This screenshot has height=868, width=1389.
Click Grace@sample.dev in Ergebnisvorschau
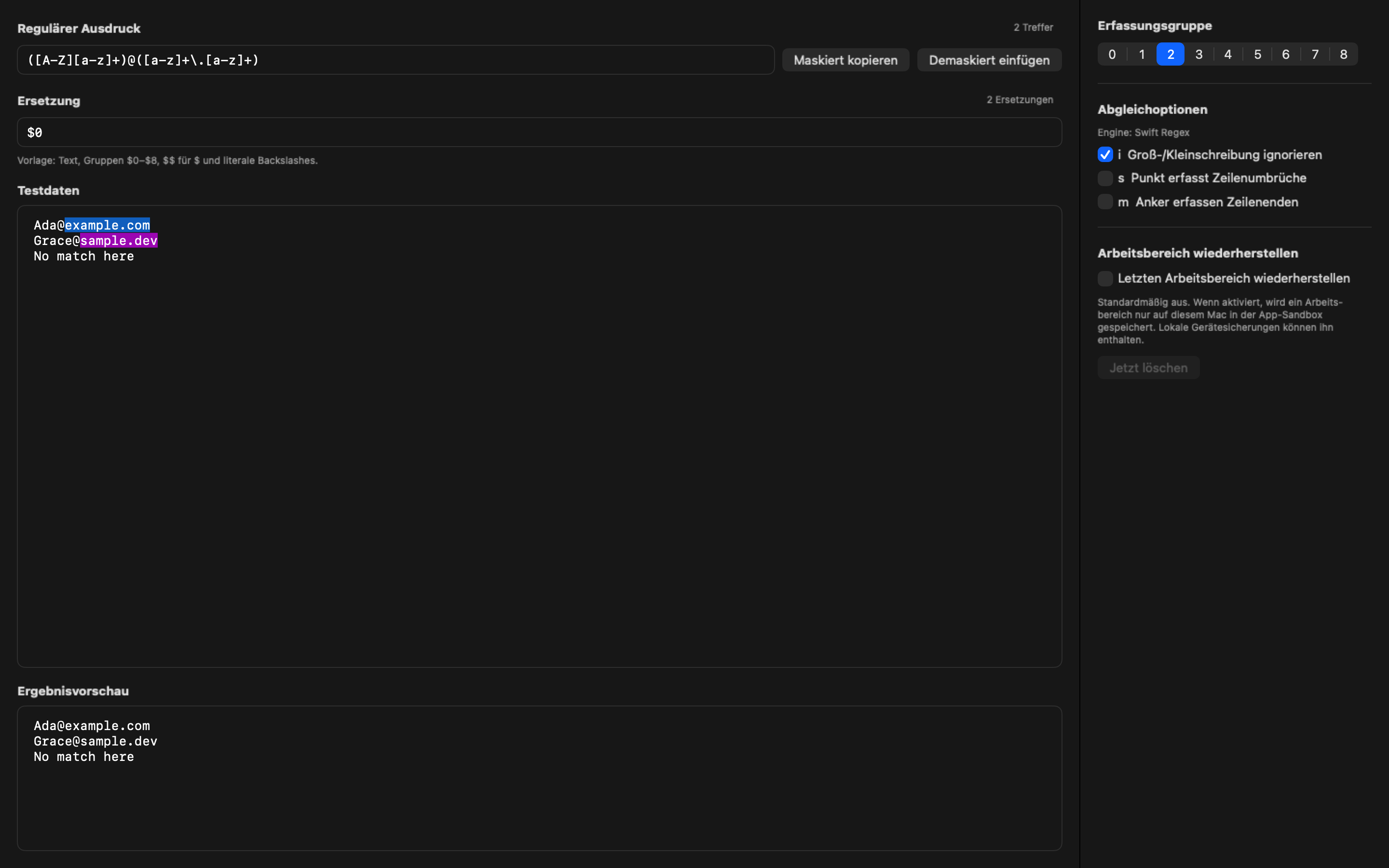pos(95,741)
